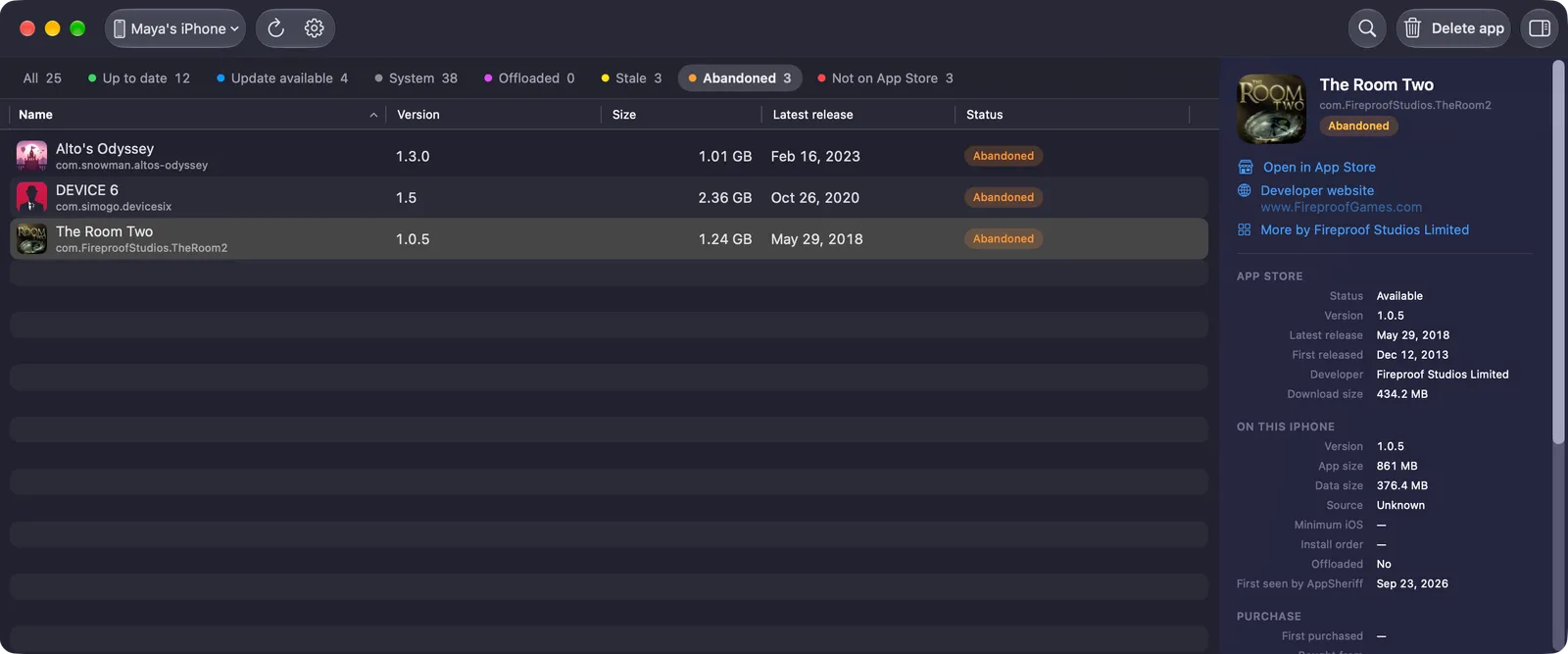Click Abandoned badge in DEVICE 6 row

click(x=1004, y=197)
